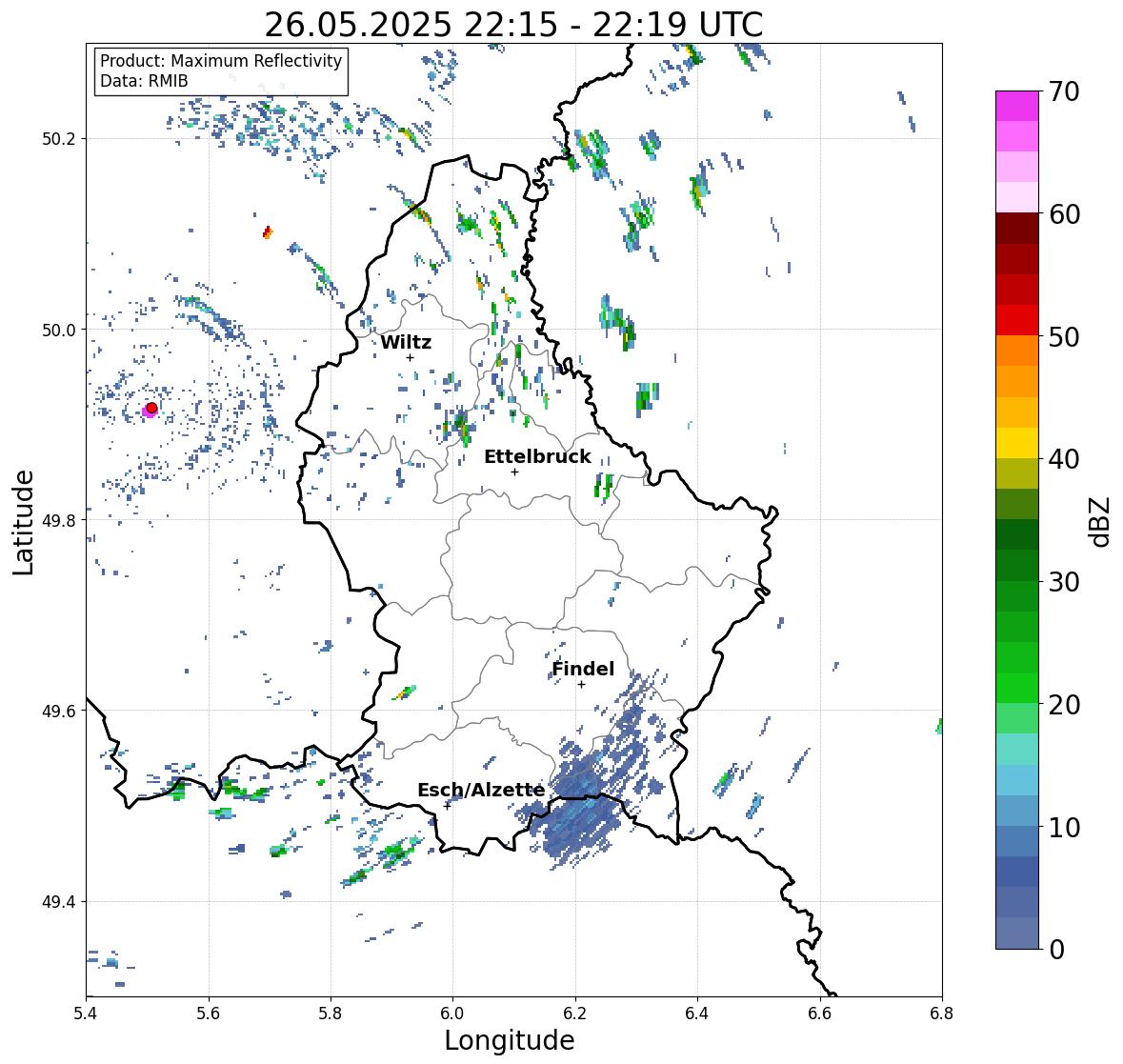Click the 50 value on the colorbar
This screenshot has height=1064, width=1123.
(1064, 336)
